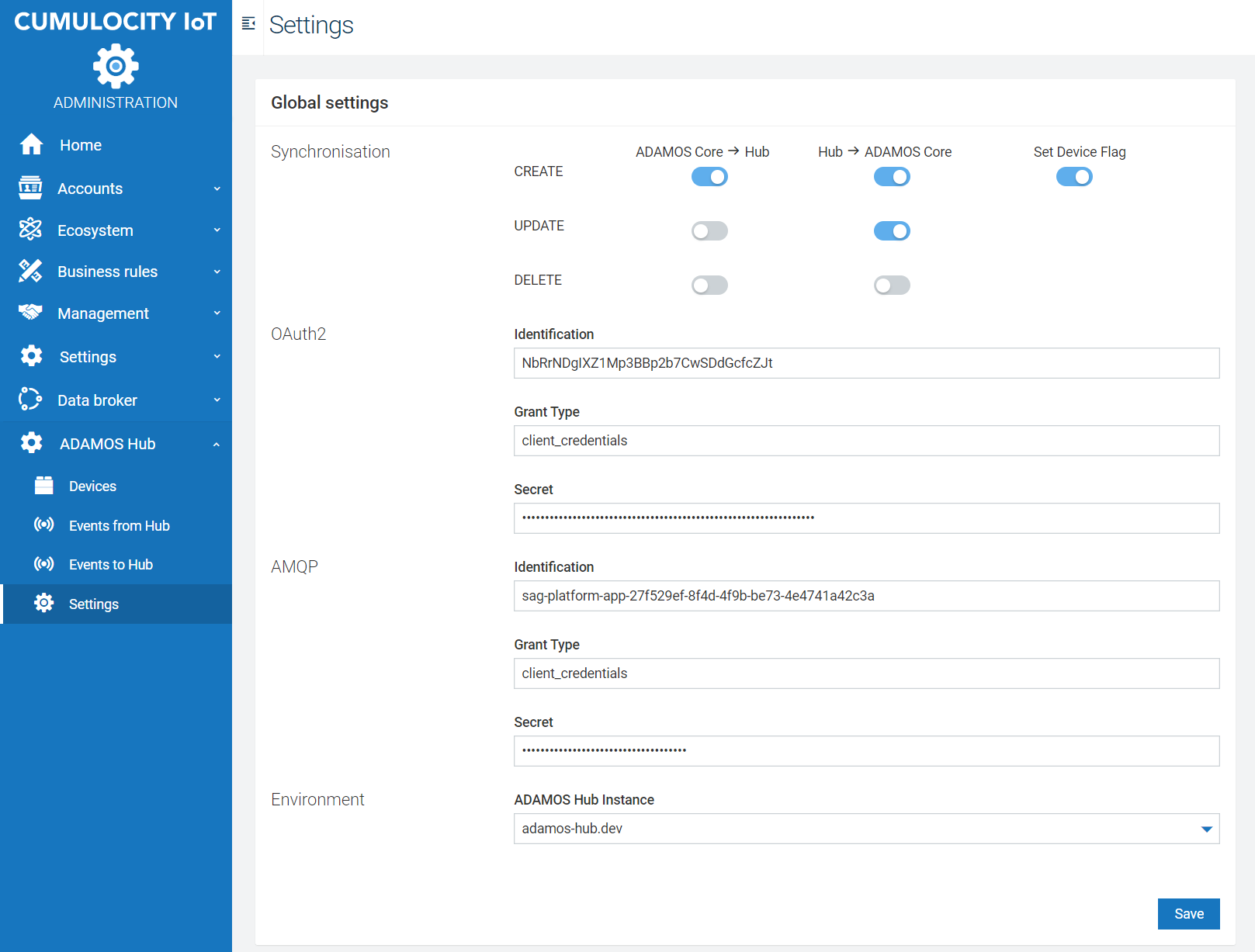This screenshot has width=1255, height=952.
Task: Click the AMQP Secret field
Action: pos(866,751)
